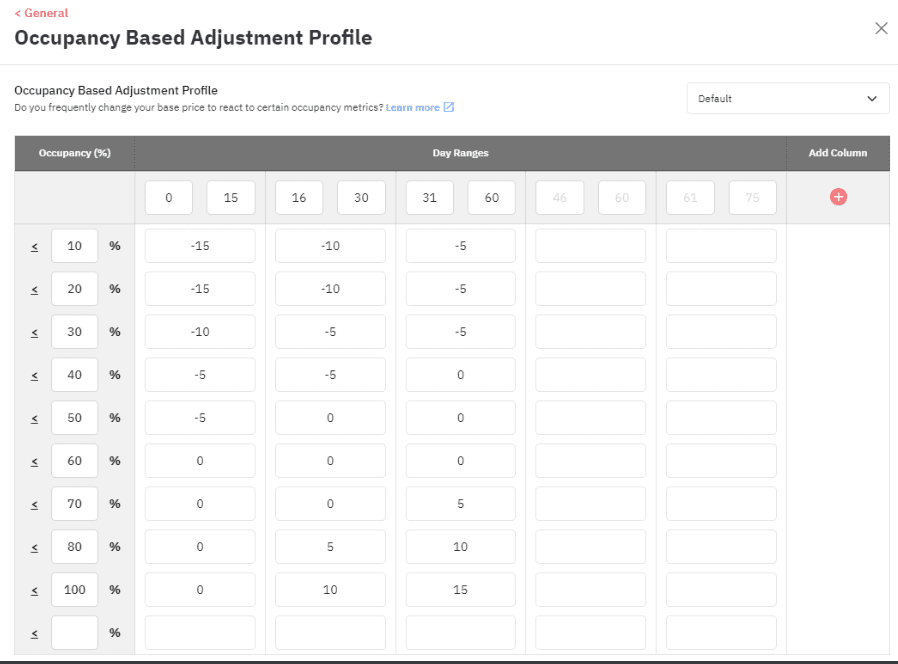Click the 15 adjustment for 100% occupancy
Image resolution: width=898 pixels, height=664 pixels.
click(460, 589)
